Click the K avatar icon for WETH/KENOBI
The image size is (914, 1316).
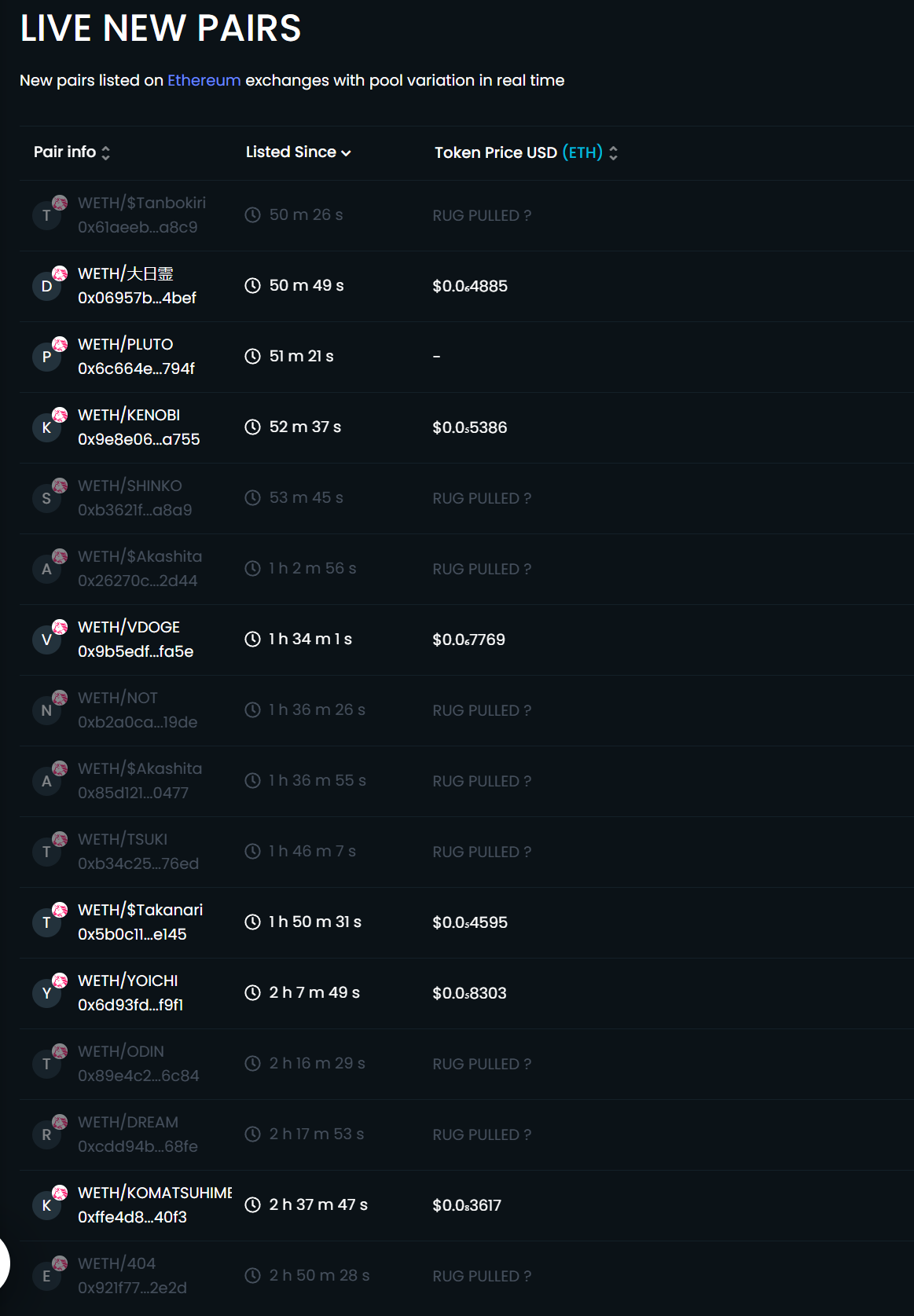click(46, 428)
